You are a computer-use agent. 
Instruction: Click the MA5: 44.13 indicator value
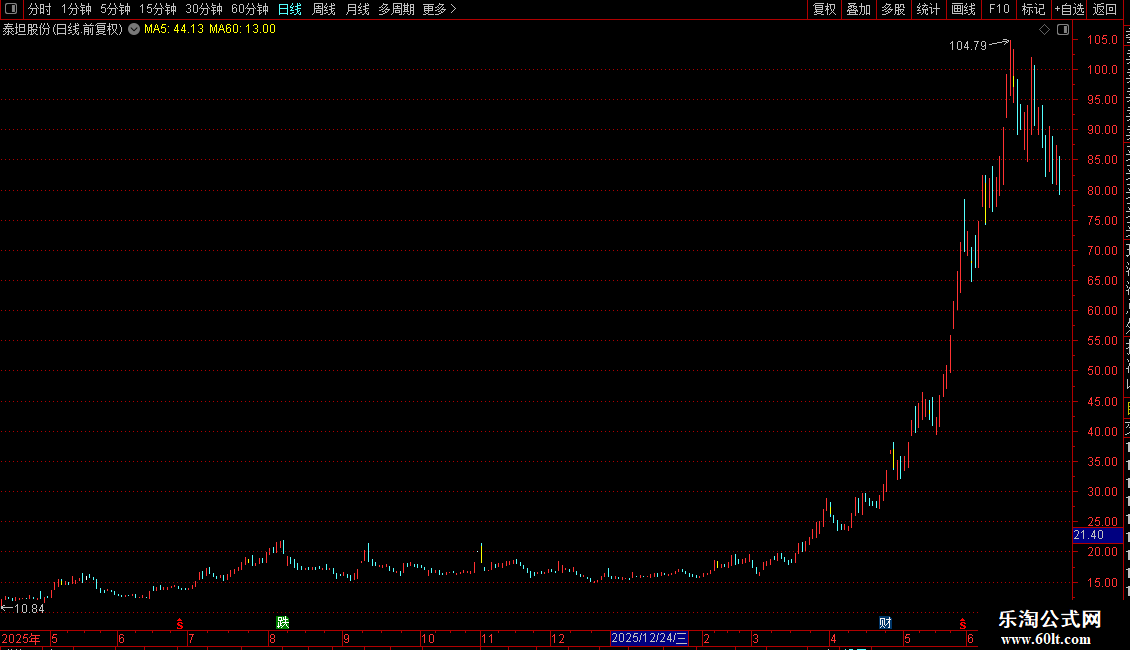coord(174,29)
